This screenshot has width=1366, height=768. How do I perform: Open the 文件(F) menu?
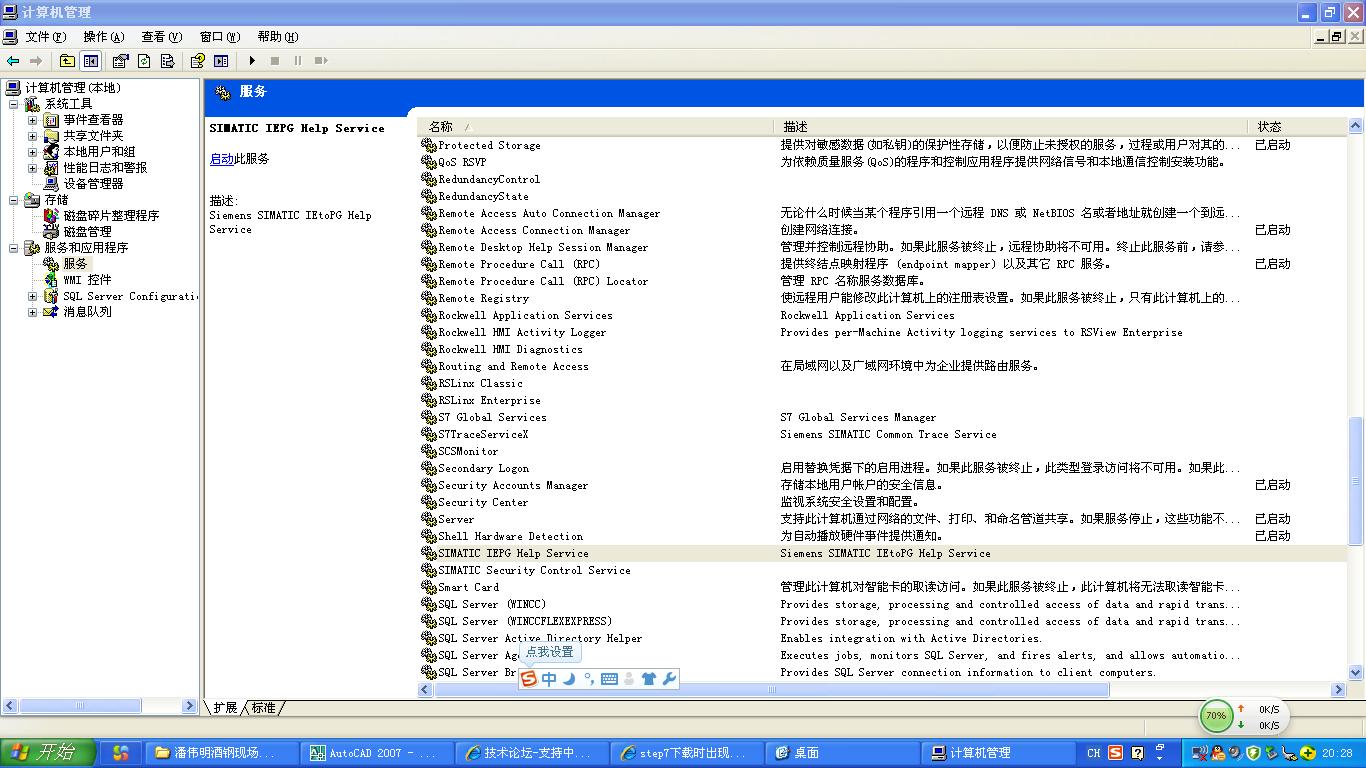coord(45,37)
